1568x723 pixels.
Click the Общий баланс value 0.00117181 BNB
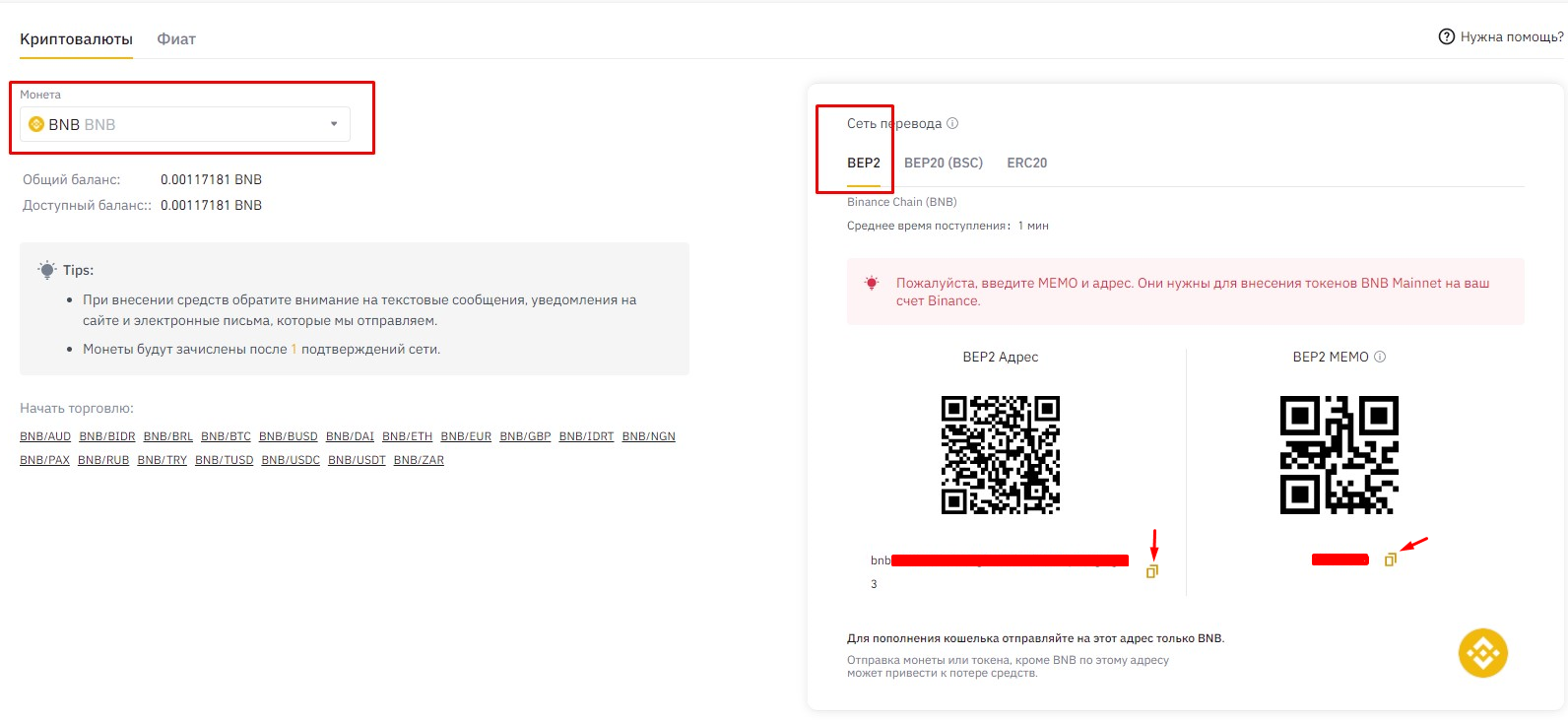211,179
